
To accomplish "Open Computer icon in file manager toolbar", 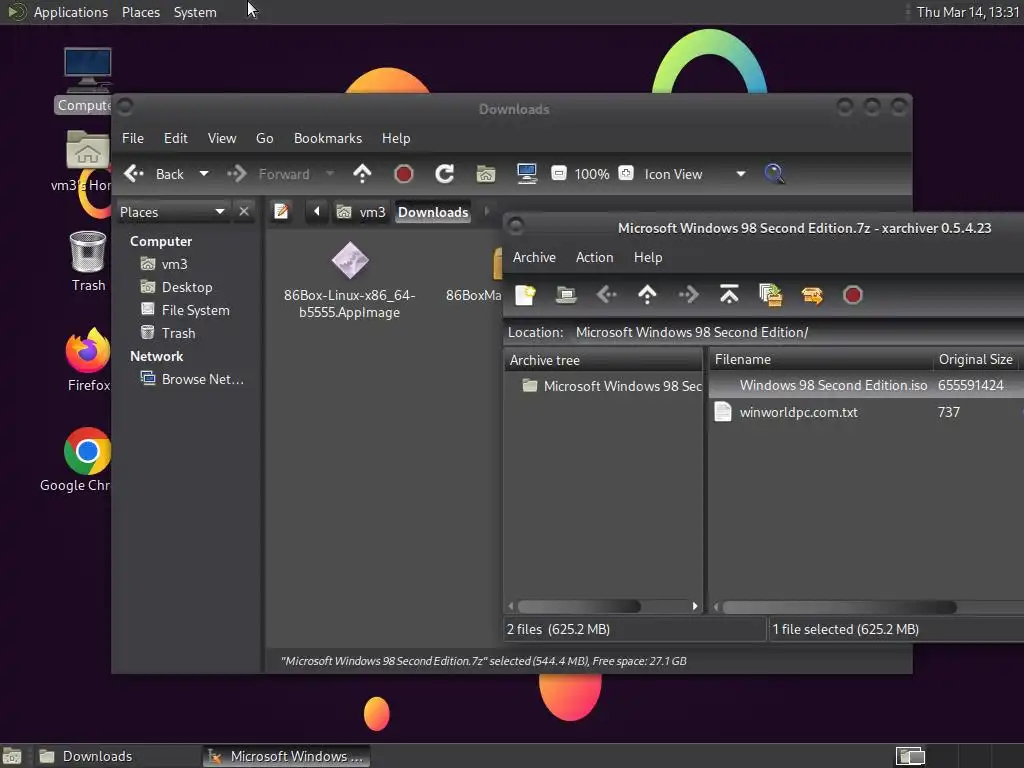I will pyautogui.click(x=526, y=174).
